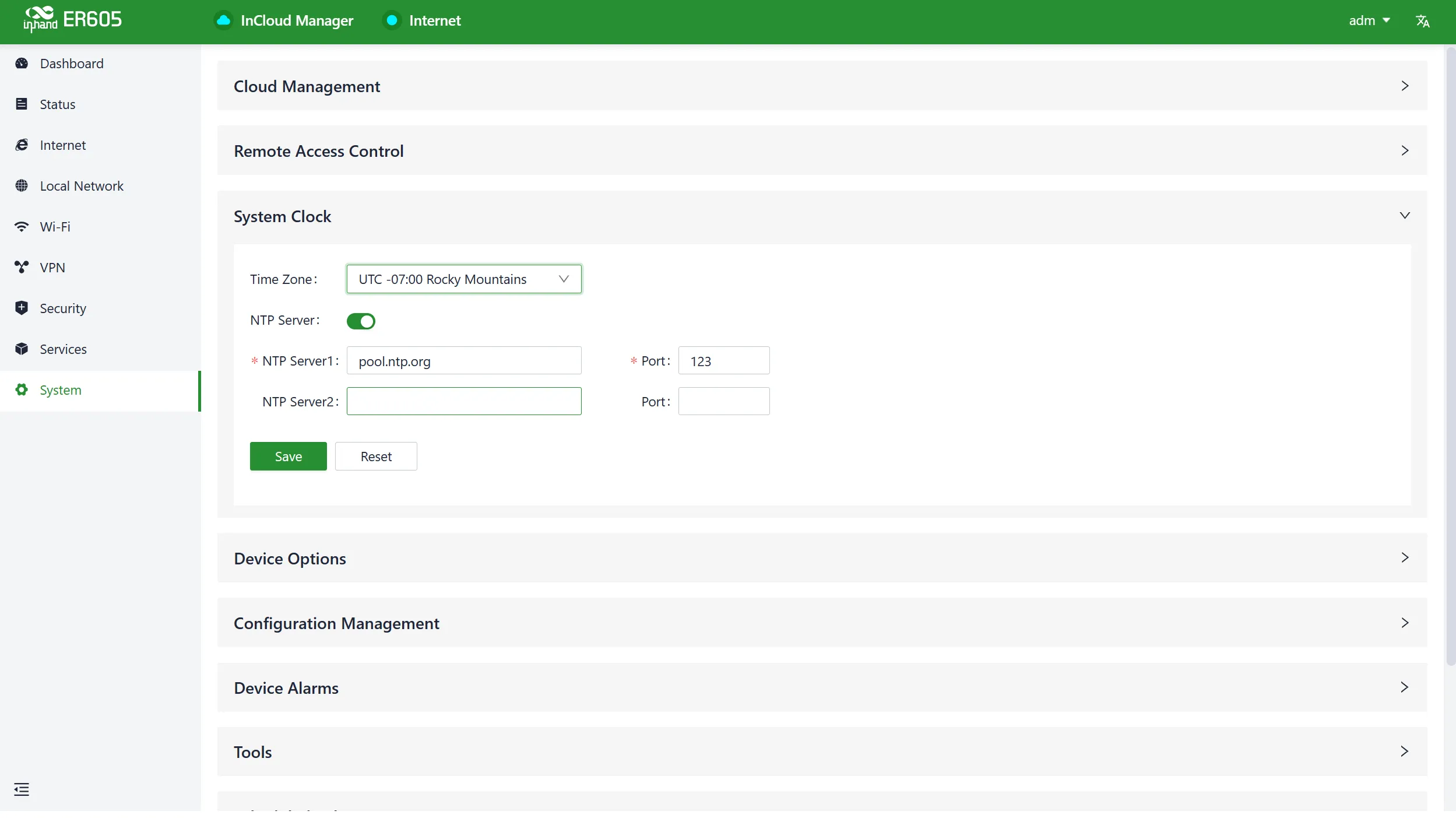The image size is (1456, 818).
Task: Focus the NTP Server1 address field
Action: [464, 361]
